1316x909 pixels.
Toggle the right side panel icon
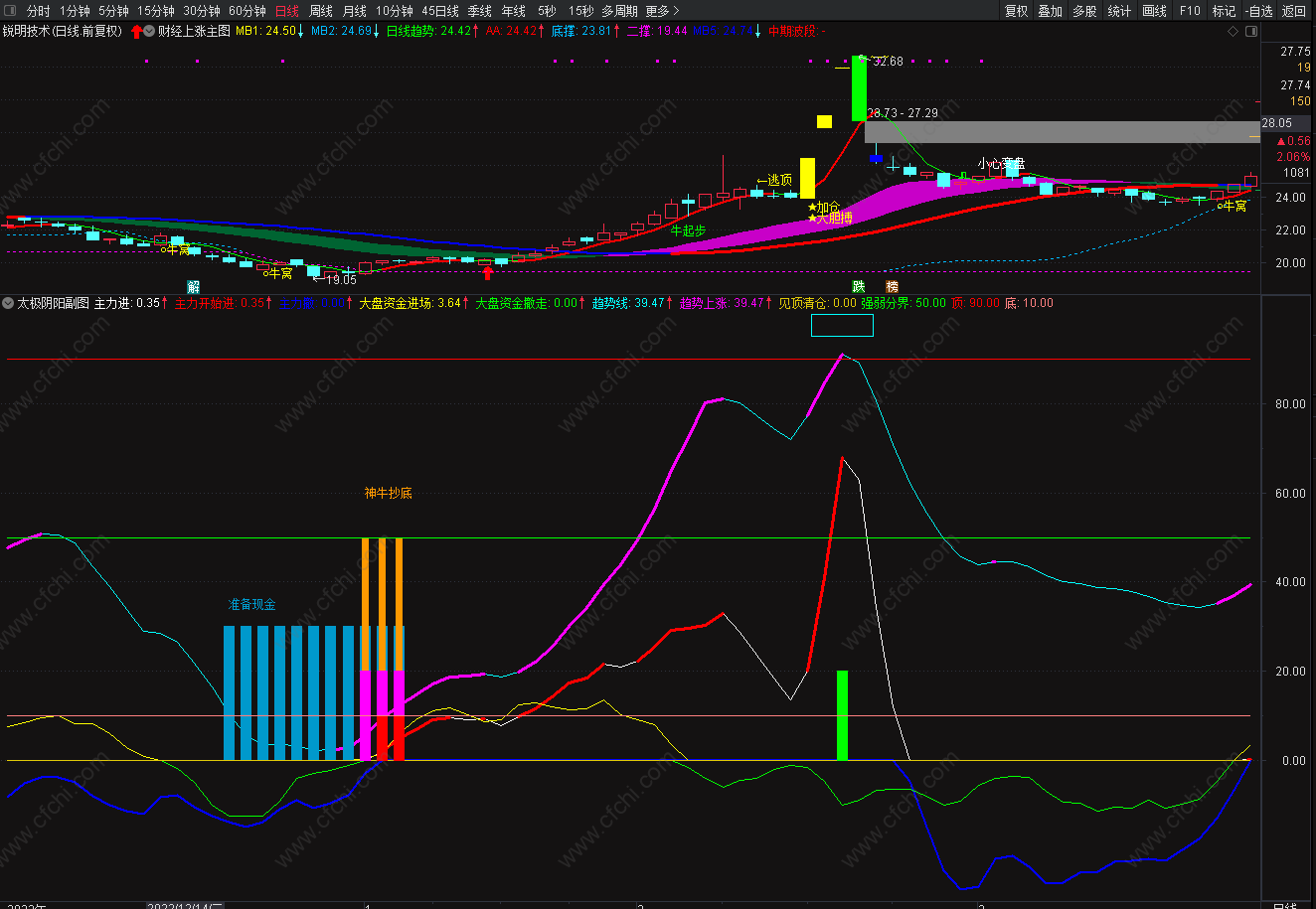(x=1250, y=32)
